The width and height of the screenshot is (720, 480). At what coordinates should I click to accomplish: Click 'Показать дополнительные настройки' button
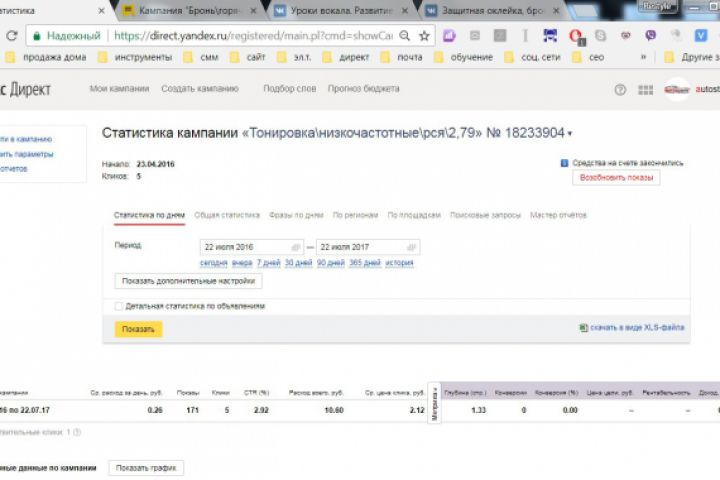[188, 281]
